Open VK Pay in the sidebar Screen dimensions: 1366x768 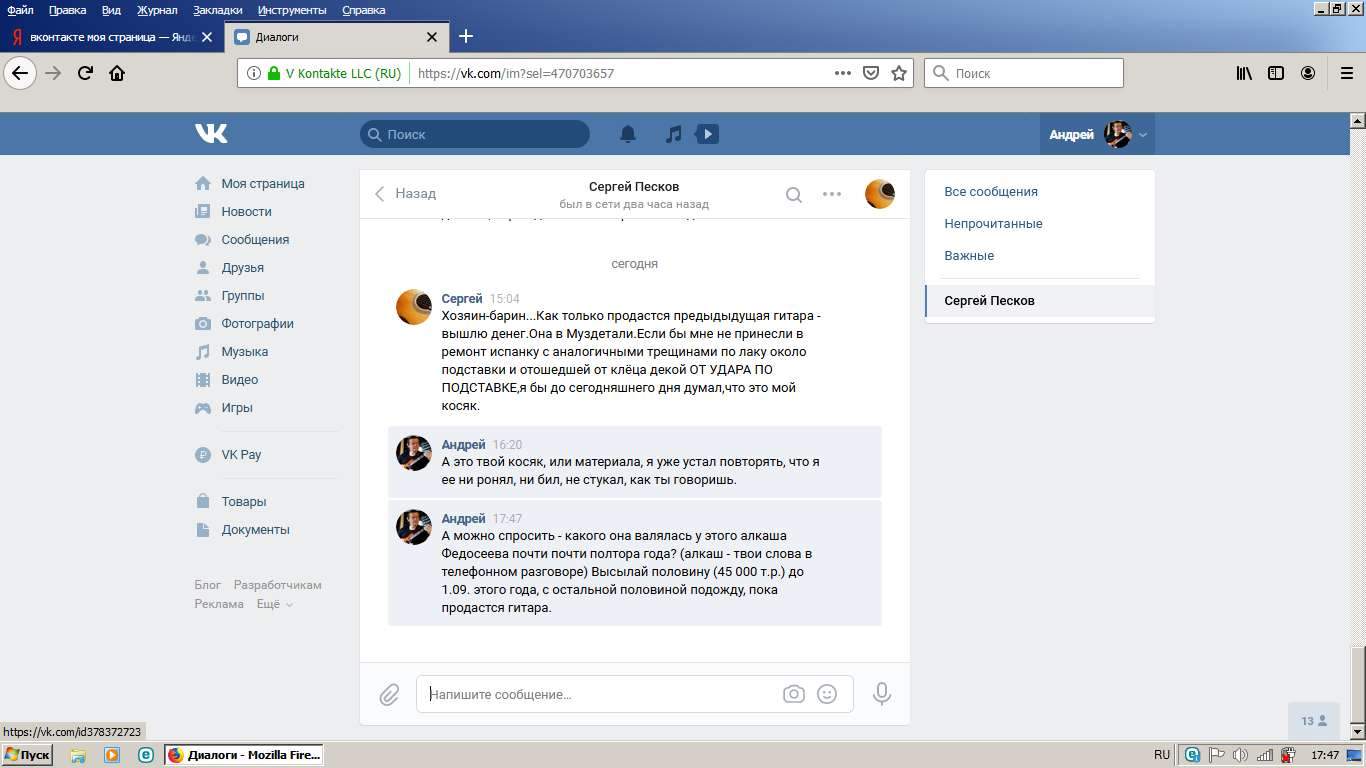point(241,455)
